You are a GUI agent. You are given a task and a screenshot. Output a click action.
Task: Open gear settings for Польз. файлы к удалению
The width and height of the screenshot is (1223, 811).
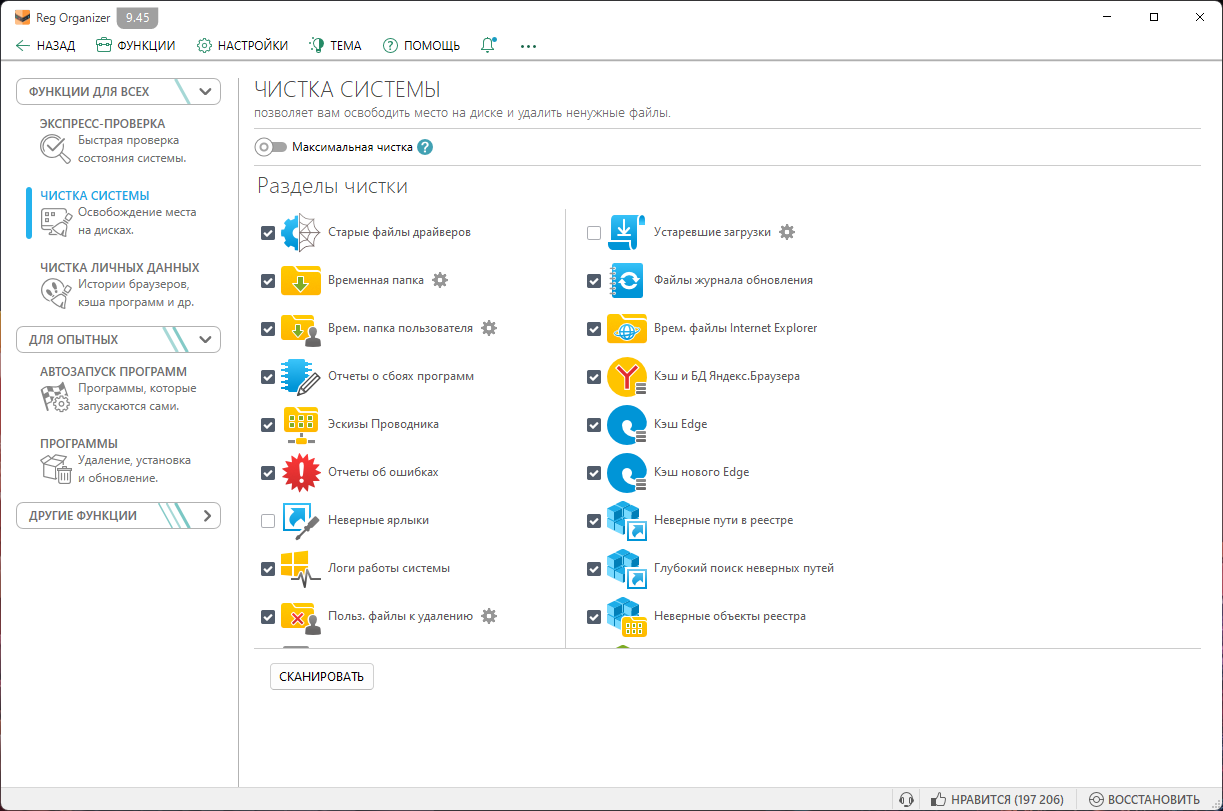pyautogui.click(x=489, y=616)
